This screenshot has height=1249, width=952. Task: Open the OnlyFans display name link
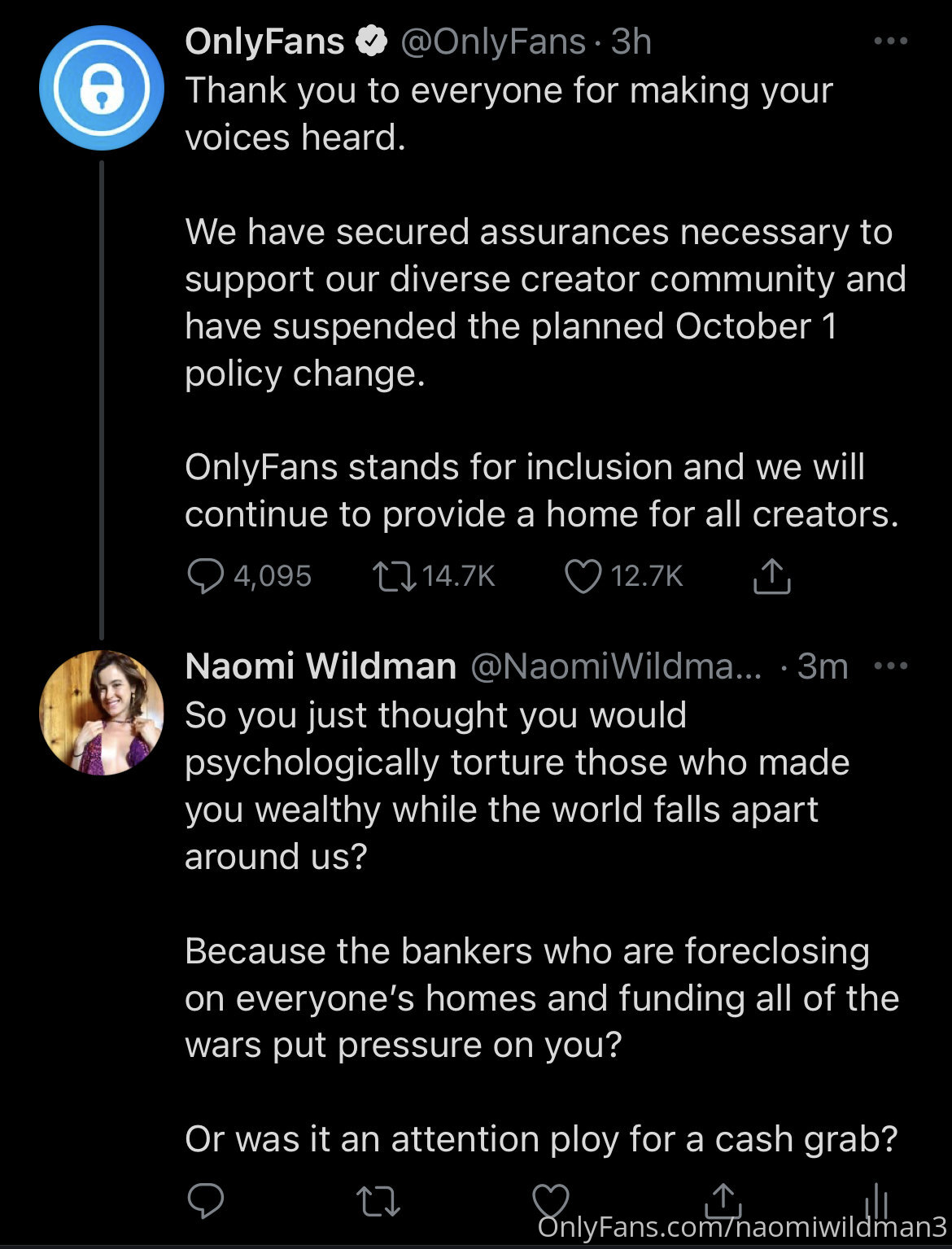pos(264,41)
